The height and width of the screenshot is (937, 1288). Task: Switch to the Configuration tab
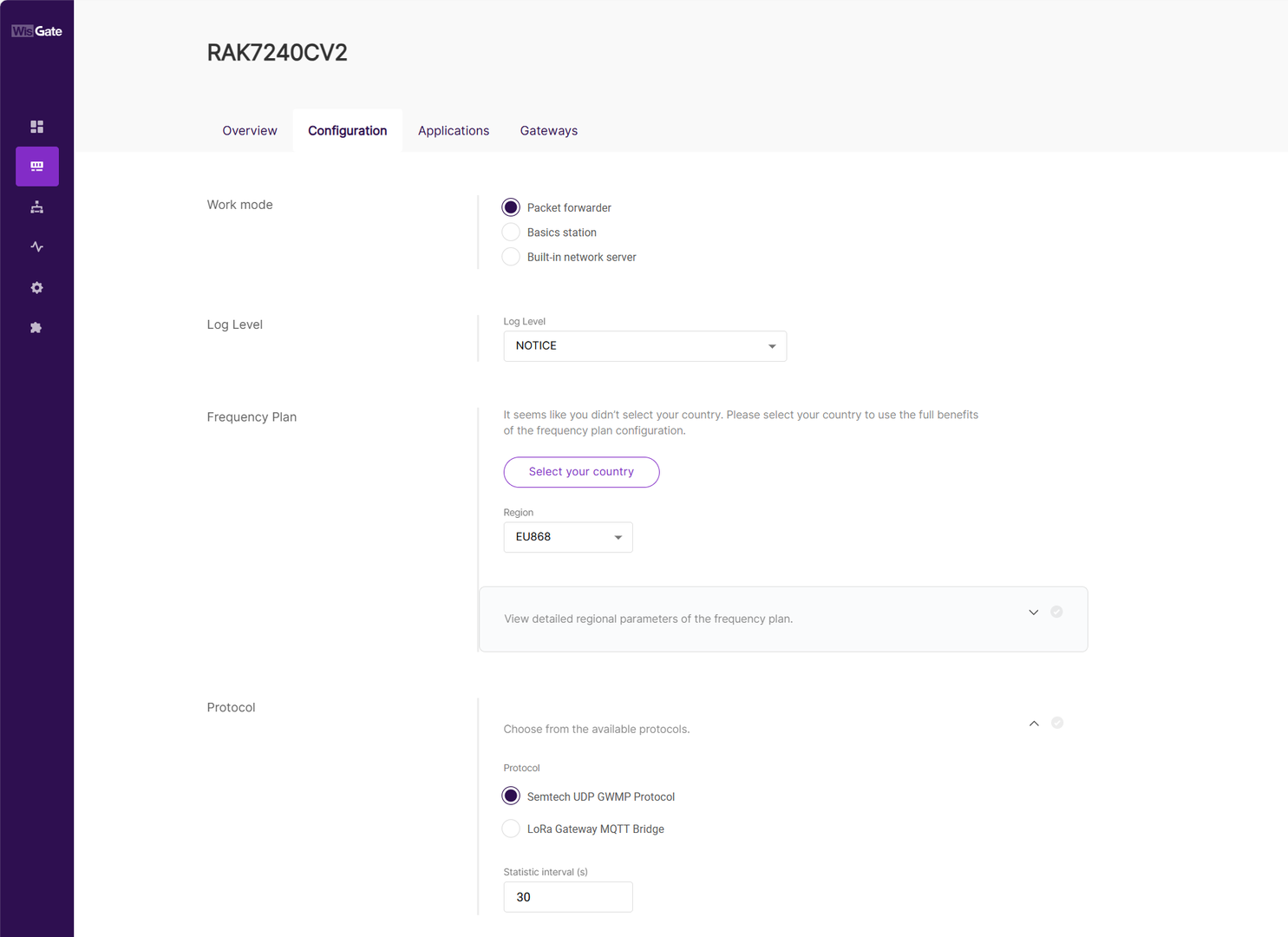pos(348,131)
